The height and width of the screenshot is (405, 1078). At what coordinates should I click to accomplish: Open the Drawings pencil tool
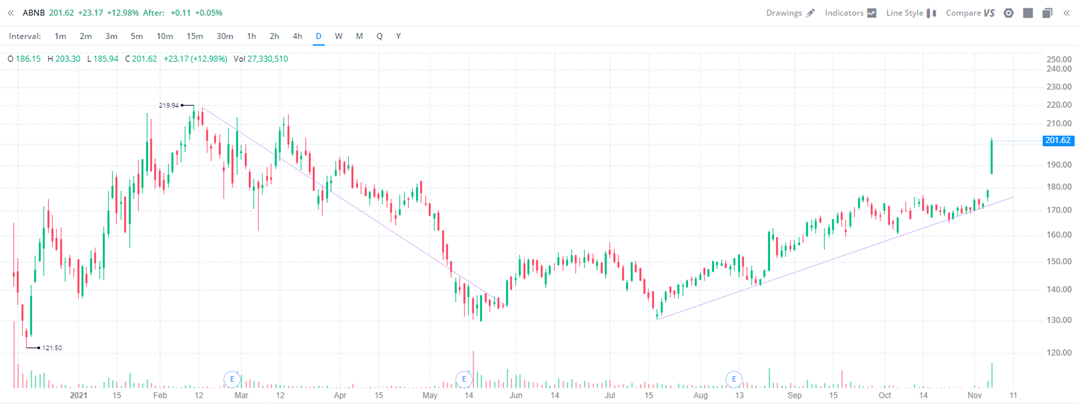(x=810, y=12)
